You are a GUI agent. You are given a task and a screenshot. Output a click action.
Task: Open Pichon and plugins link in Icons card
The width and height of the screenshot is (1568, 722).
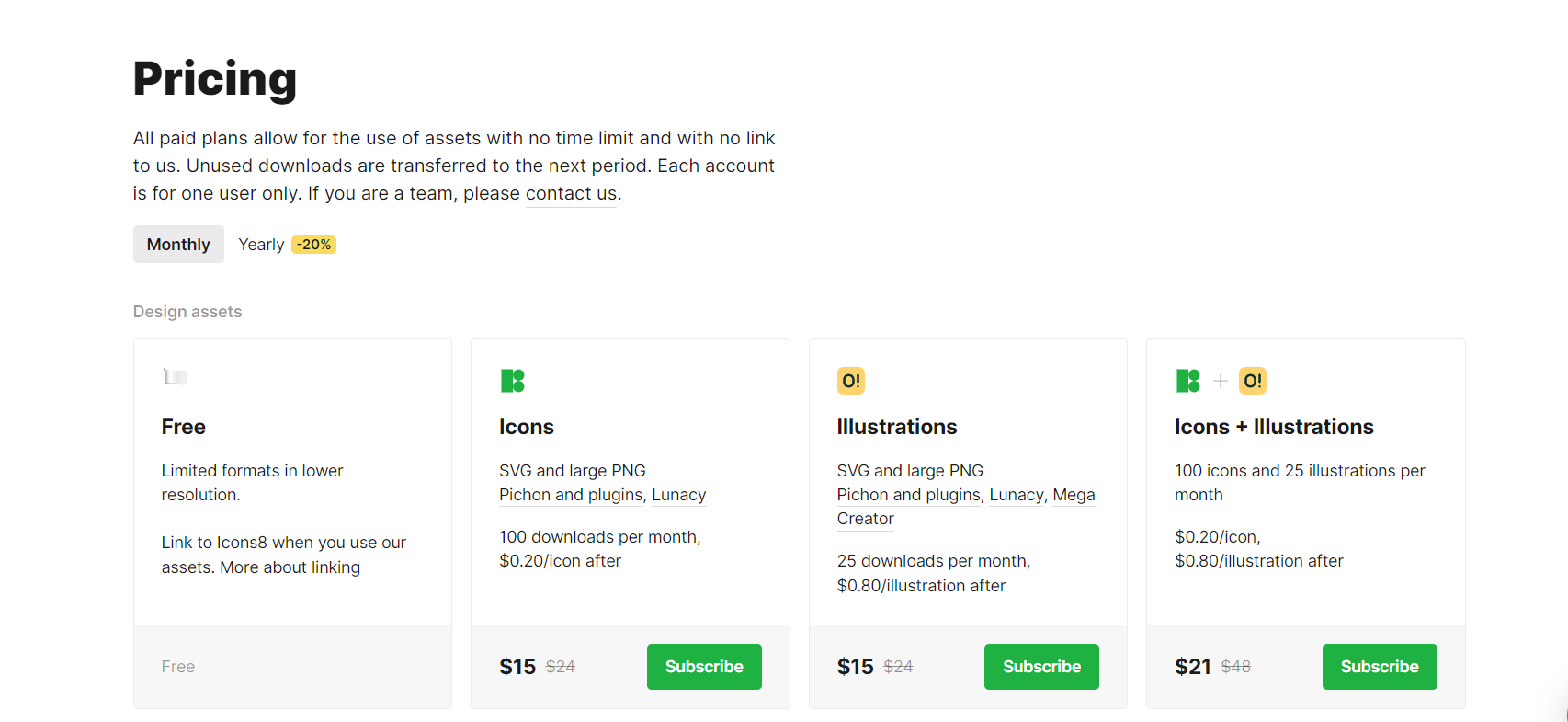[x=571, y=495]
